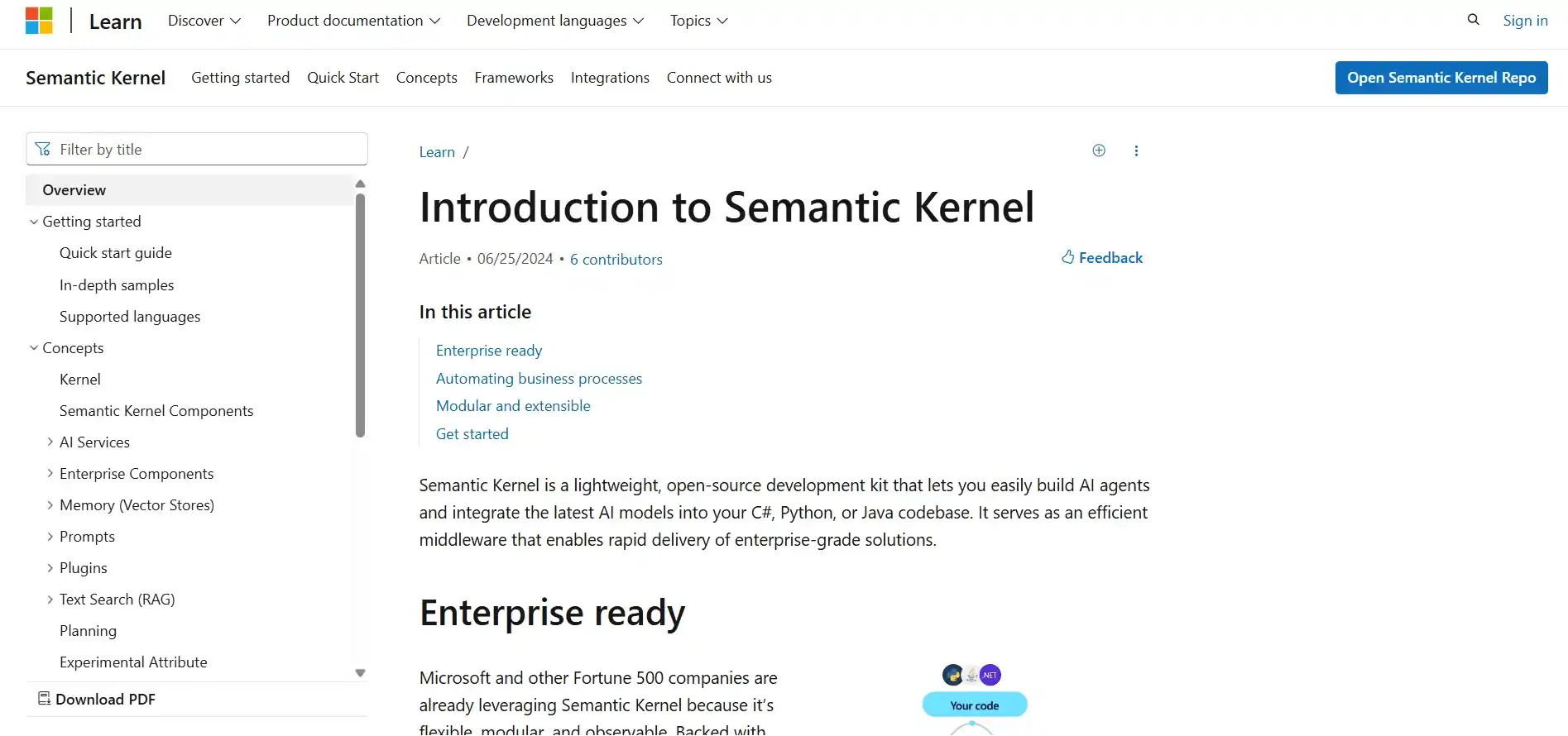Open the Getting started nav tab
Image resolution: width=1568 pixels, height=736 pixels.
pyautogui.click(x=241, y=78)
